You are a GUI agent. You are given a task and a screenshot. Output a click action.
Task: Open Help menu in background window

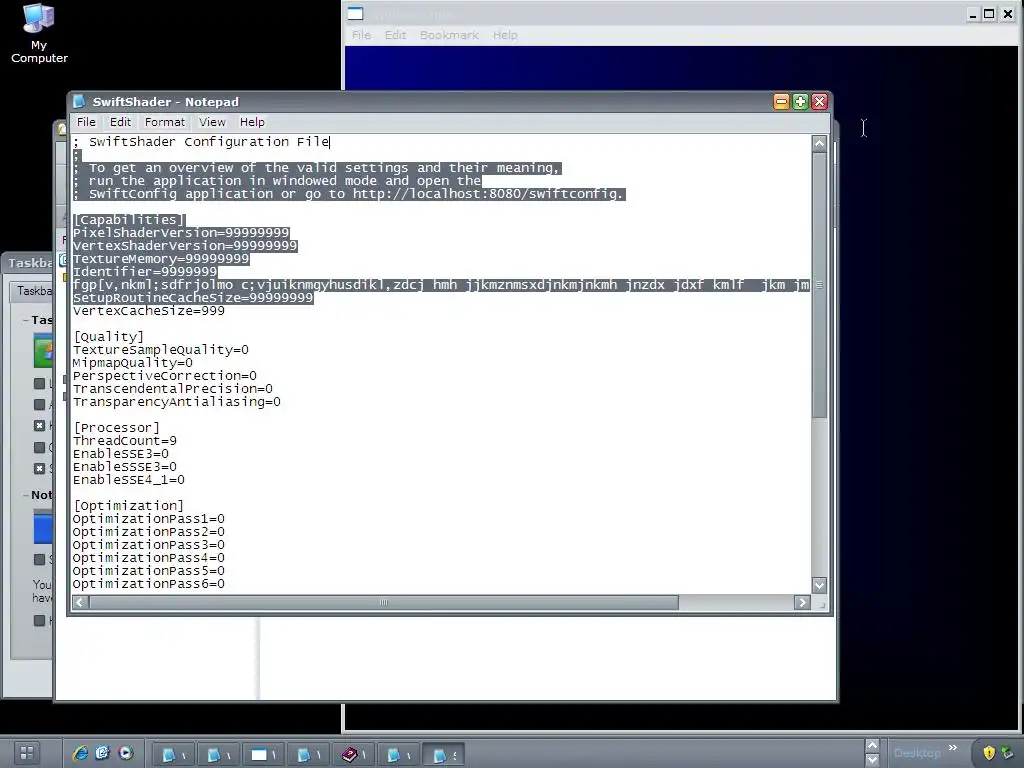pos(505,35)
